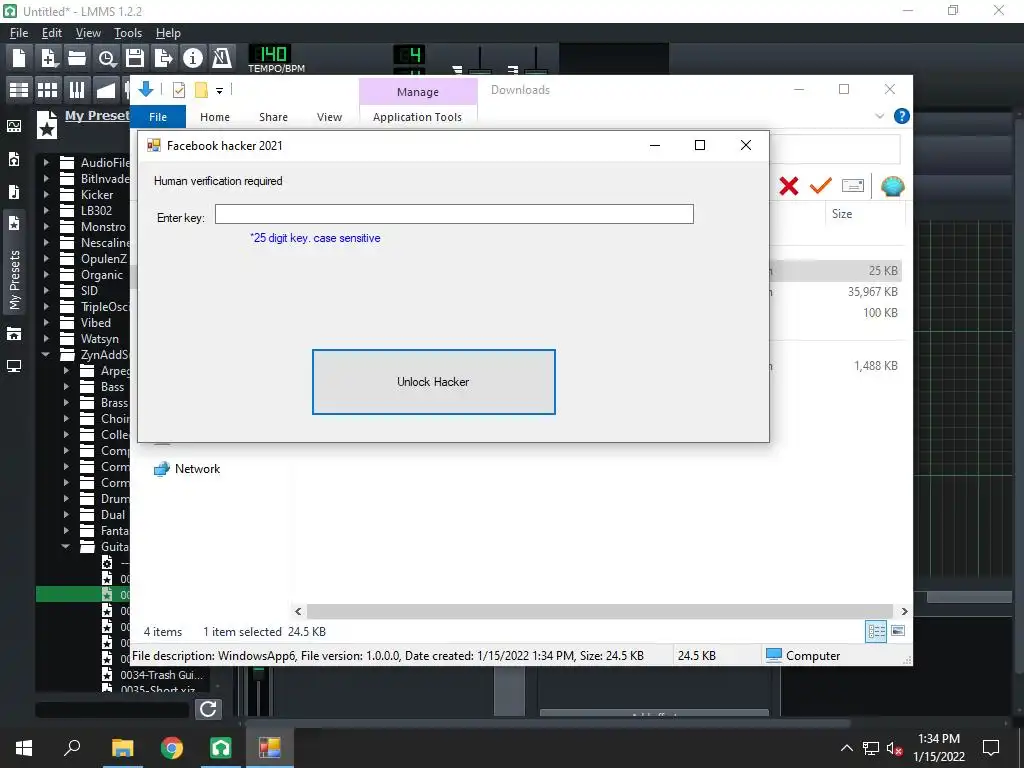This screenshot has height=768, width=1024.
Task: Adjust the master pitch slider in LMMS
Action: (536, 61)
